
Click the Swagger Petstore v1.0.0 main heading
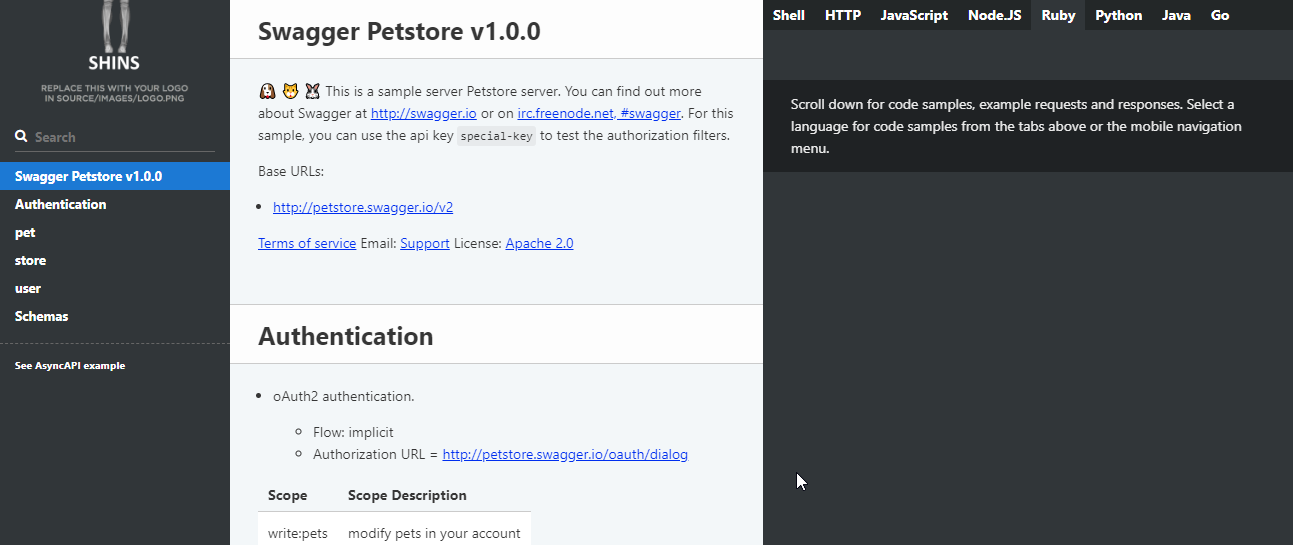[x=399, y=31]
